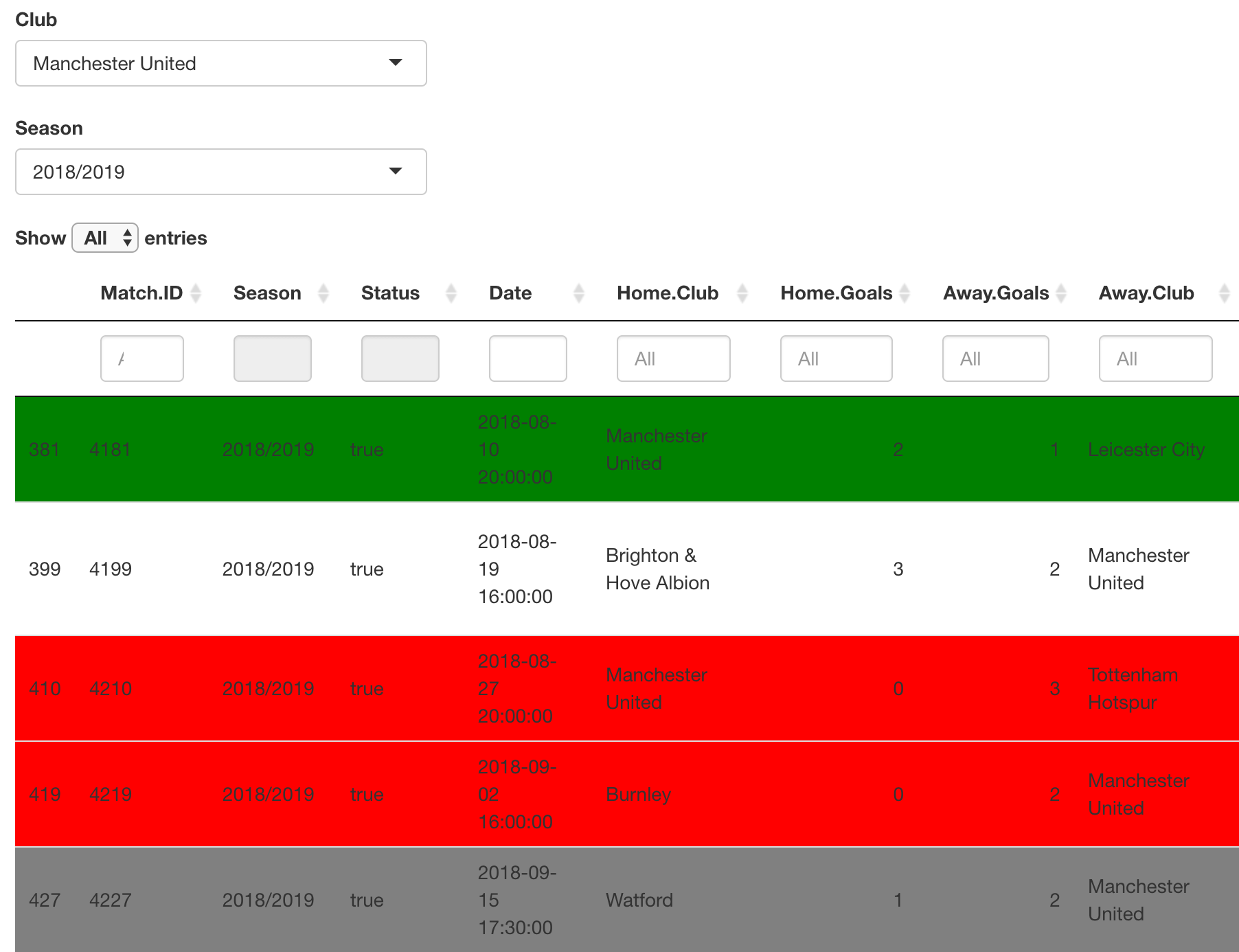Image resolution: width=1239 pixels, height=952 pixels.
Task: Open the Season dropdown showing 2018/2019
Action: [x=220, y=172]
